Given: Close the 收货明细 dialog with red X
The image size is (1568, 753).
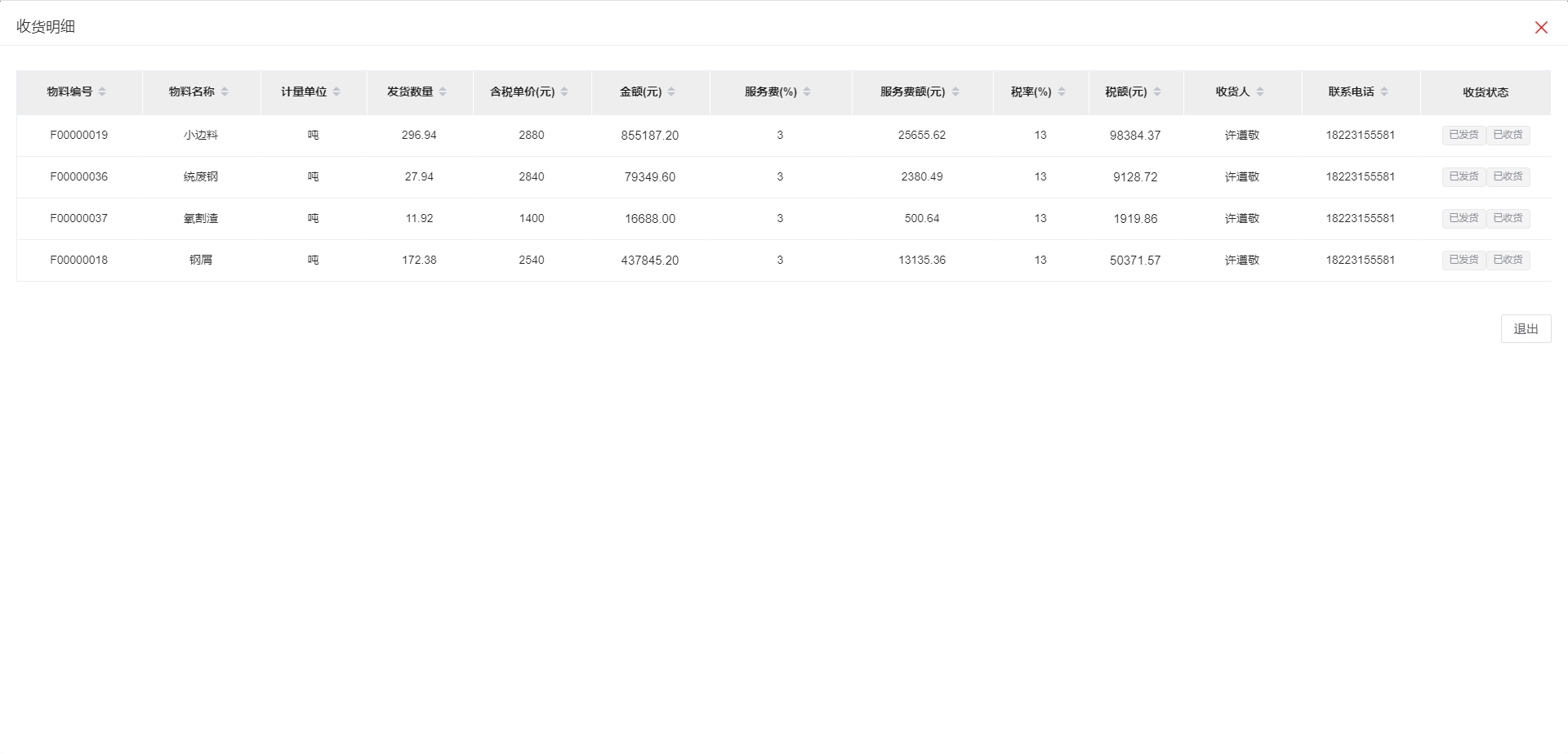Looking at the screenshot, I should [x=1541, y=28].
